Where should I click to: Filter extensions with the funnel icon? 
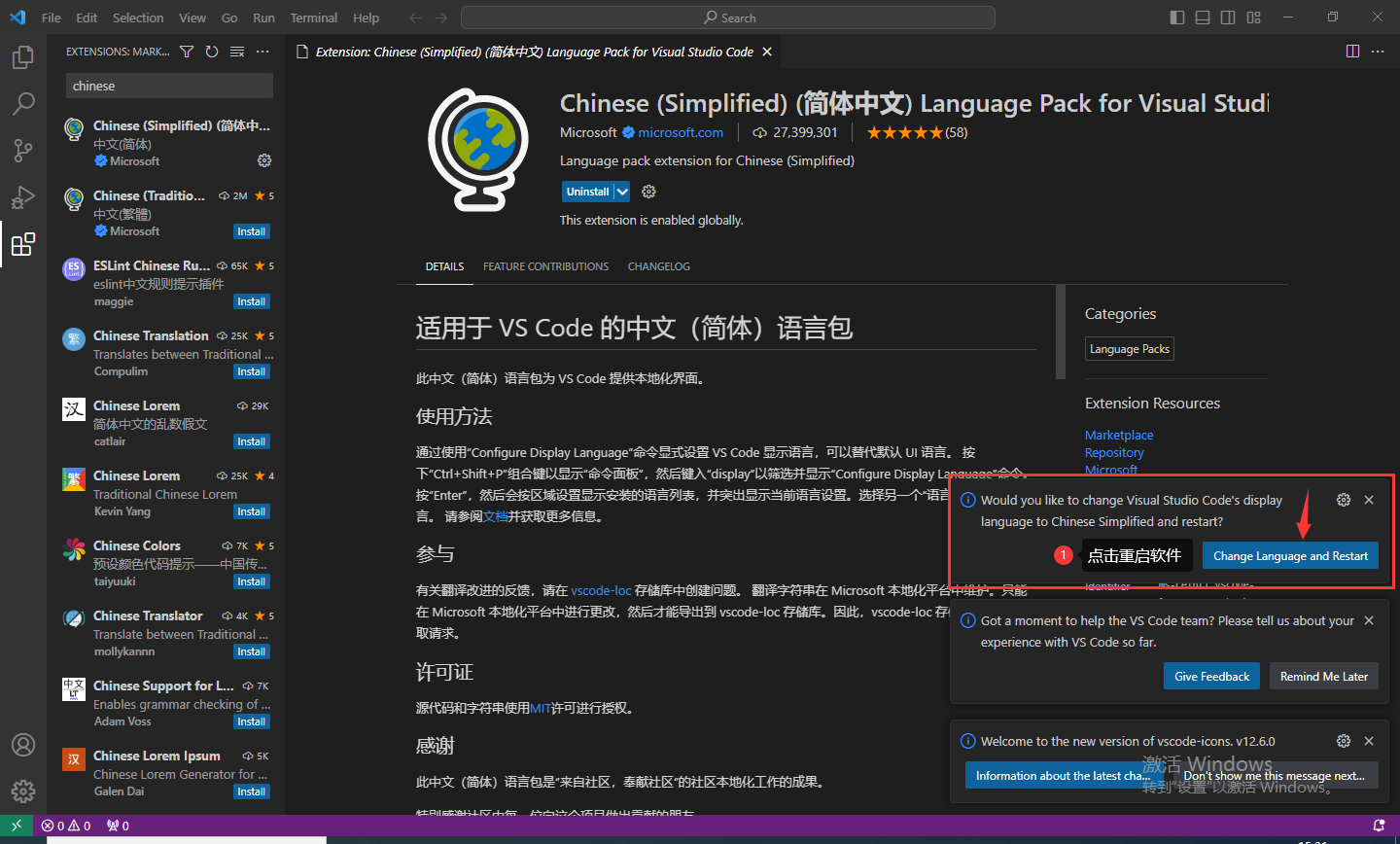[x=187, y=52]
